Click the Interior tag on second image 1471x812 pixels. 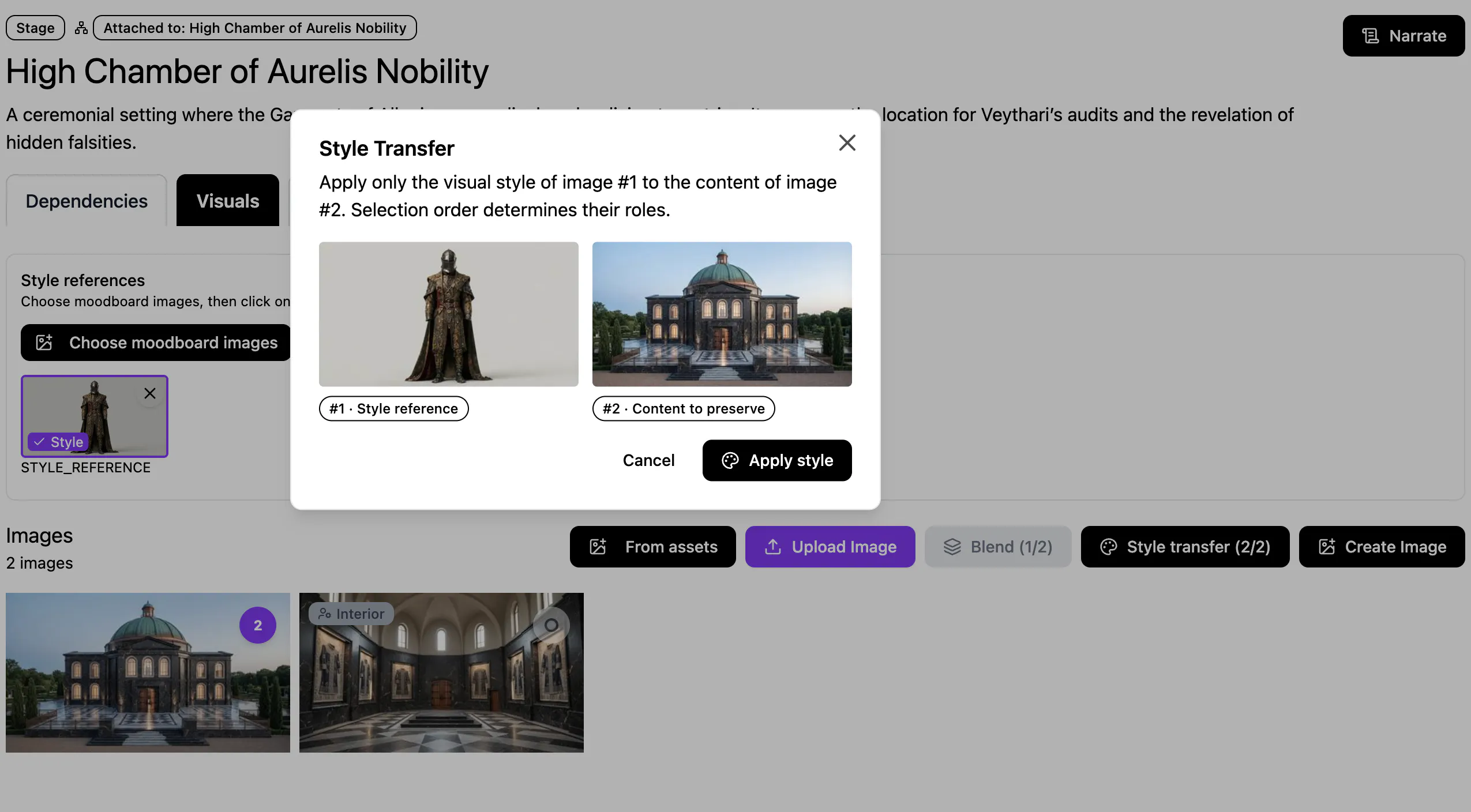pos(351,614)
